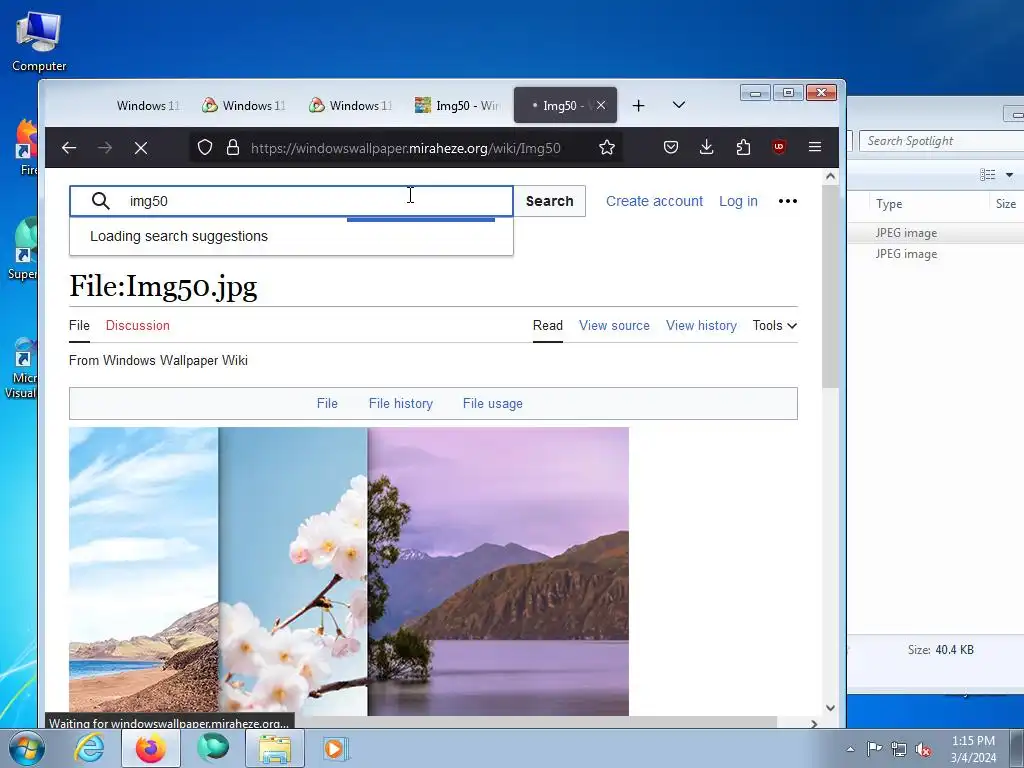Image resolution: width=1024 pixels, height=768 pixels.
Task: Open the network tray icon
Action: pyautogui.click(x=899, y=749)
